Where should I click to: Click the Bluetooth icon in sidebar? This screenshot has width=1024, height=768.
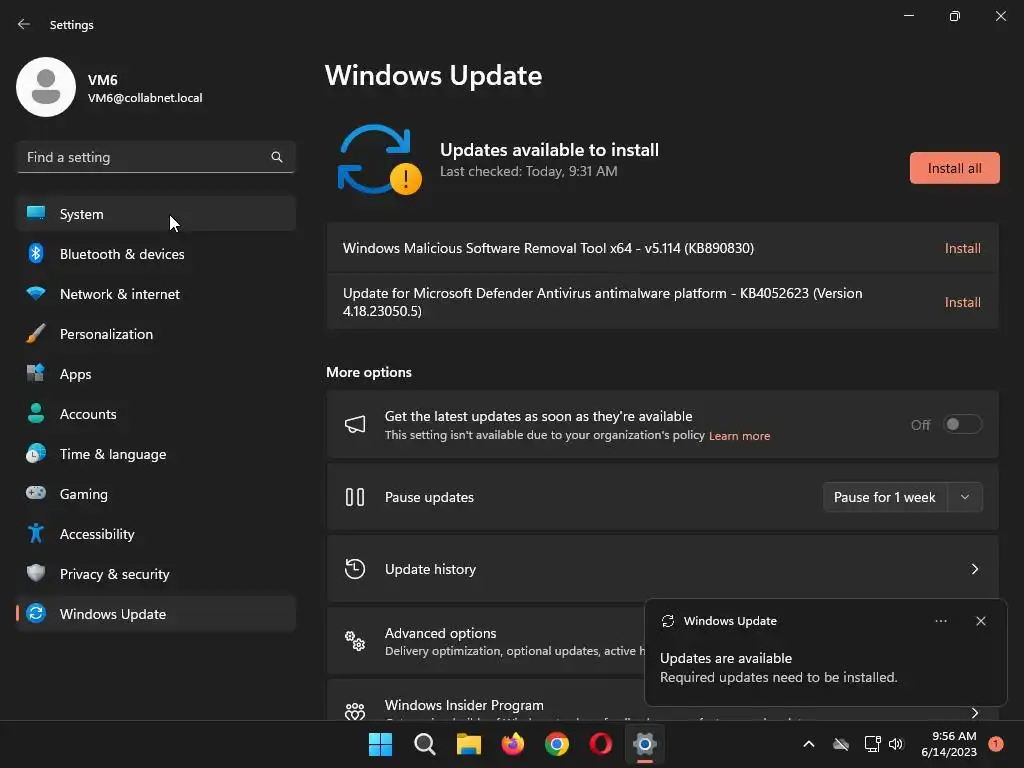pyautogui.click(x=36, y=253)
